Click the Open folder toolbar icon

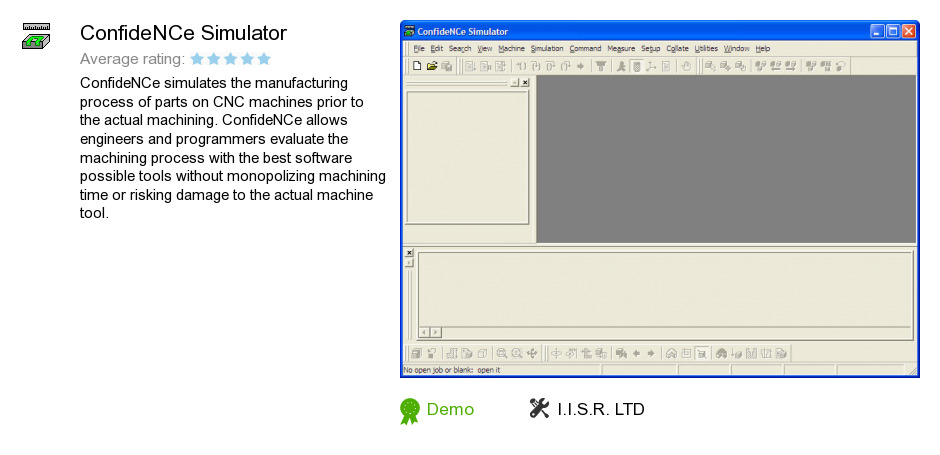click(432, 66)
